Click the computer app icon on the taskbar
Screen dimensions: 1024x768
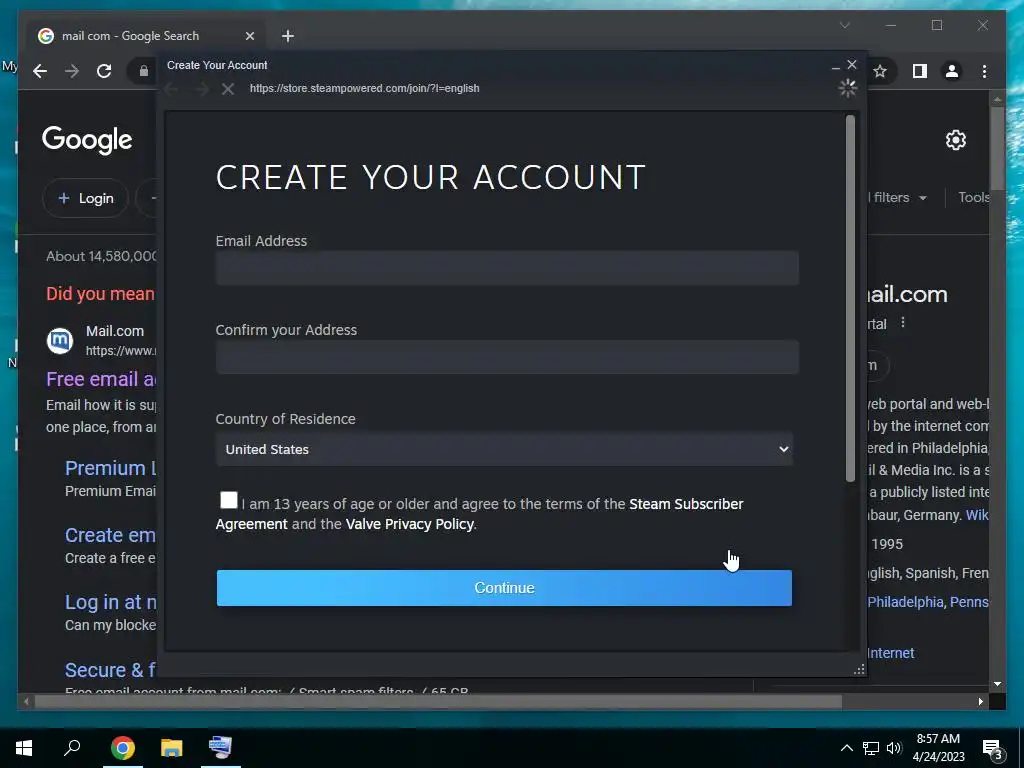(220, 747)
